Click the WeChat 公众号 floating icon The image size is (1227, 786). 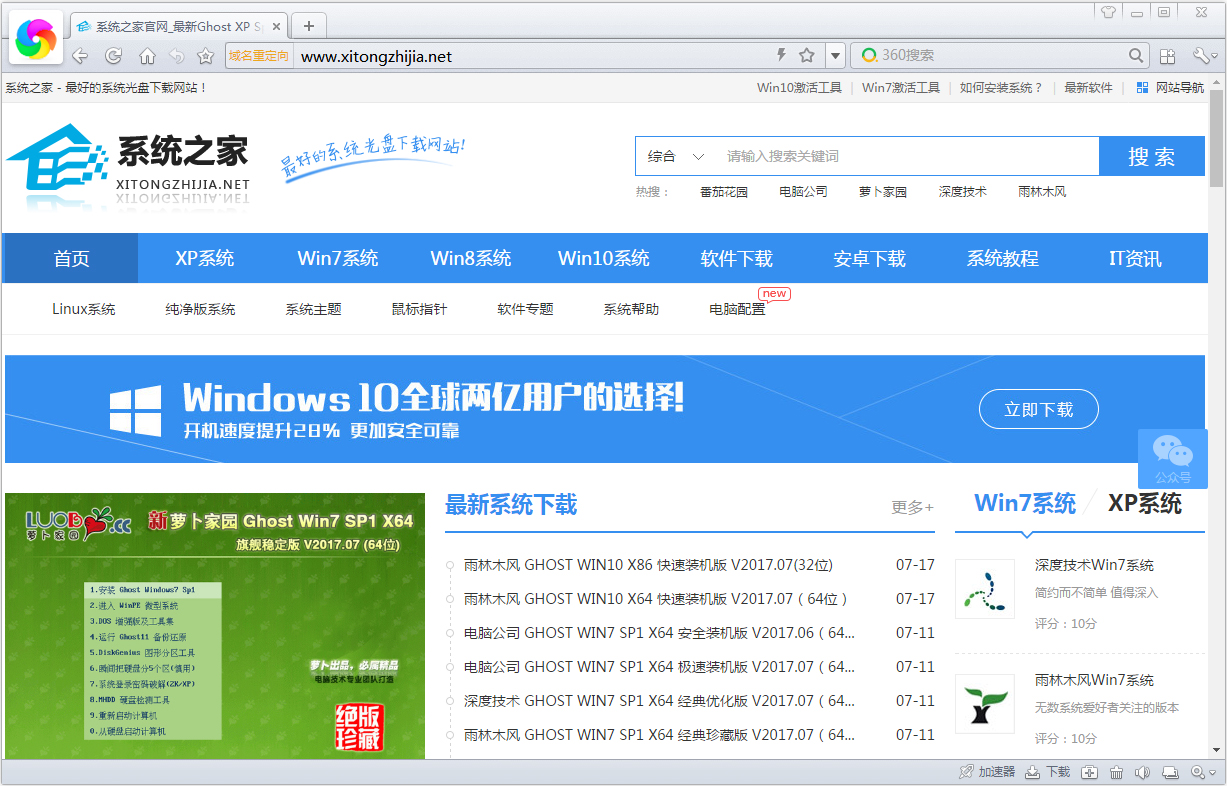[1172, 459]
